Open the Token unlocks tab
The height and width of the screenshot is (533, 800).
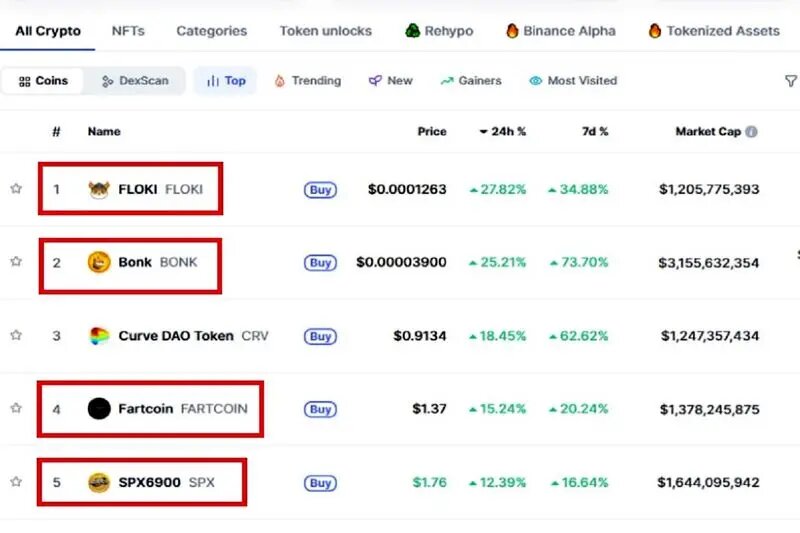(325, 31)
